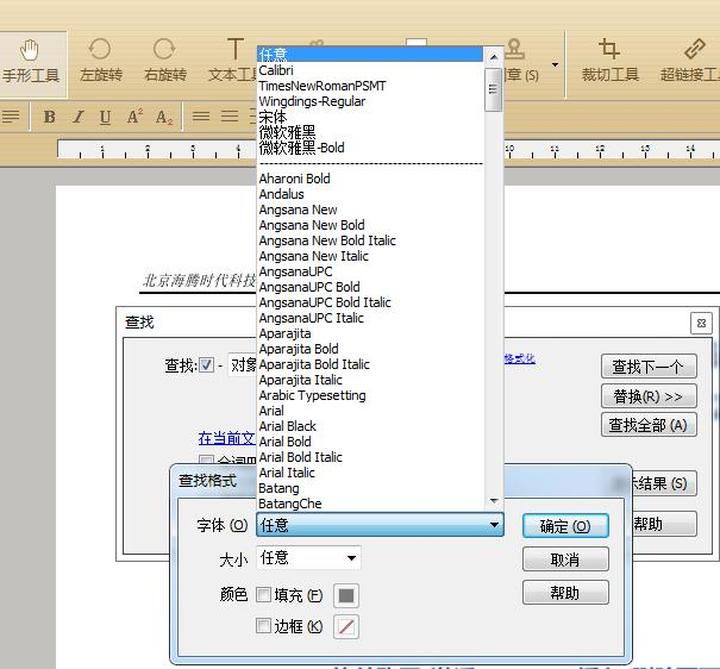
Task: Select 宋体 font
Action: (x=370, y=117)
